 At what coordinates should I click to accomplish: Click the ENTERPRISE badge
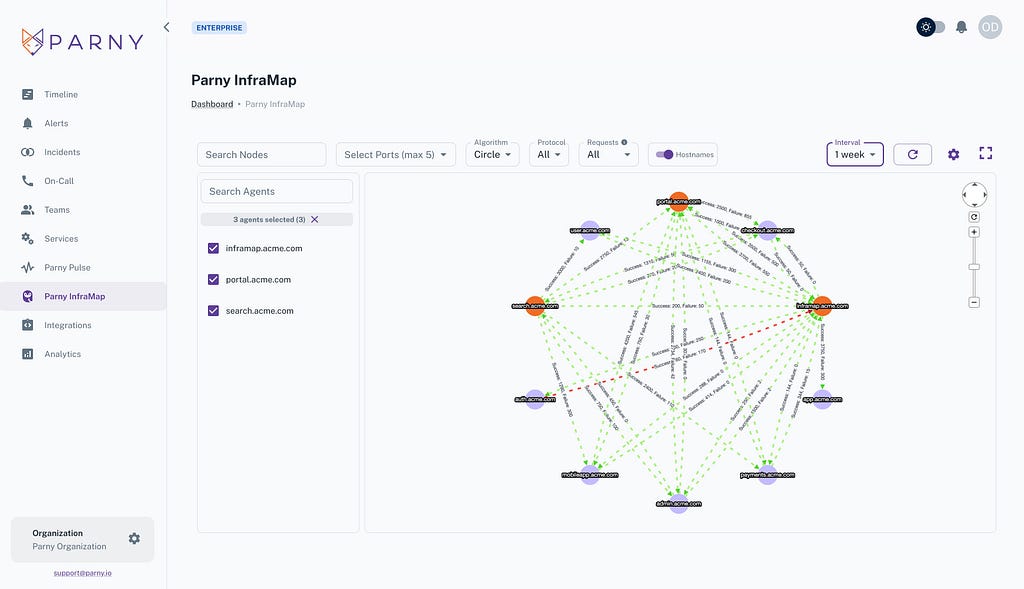click(219, 27)
